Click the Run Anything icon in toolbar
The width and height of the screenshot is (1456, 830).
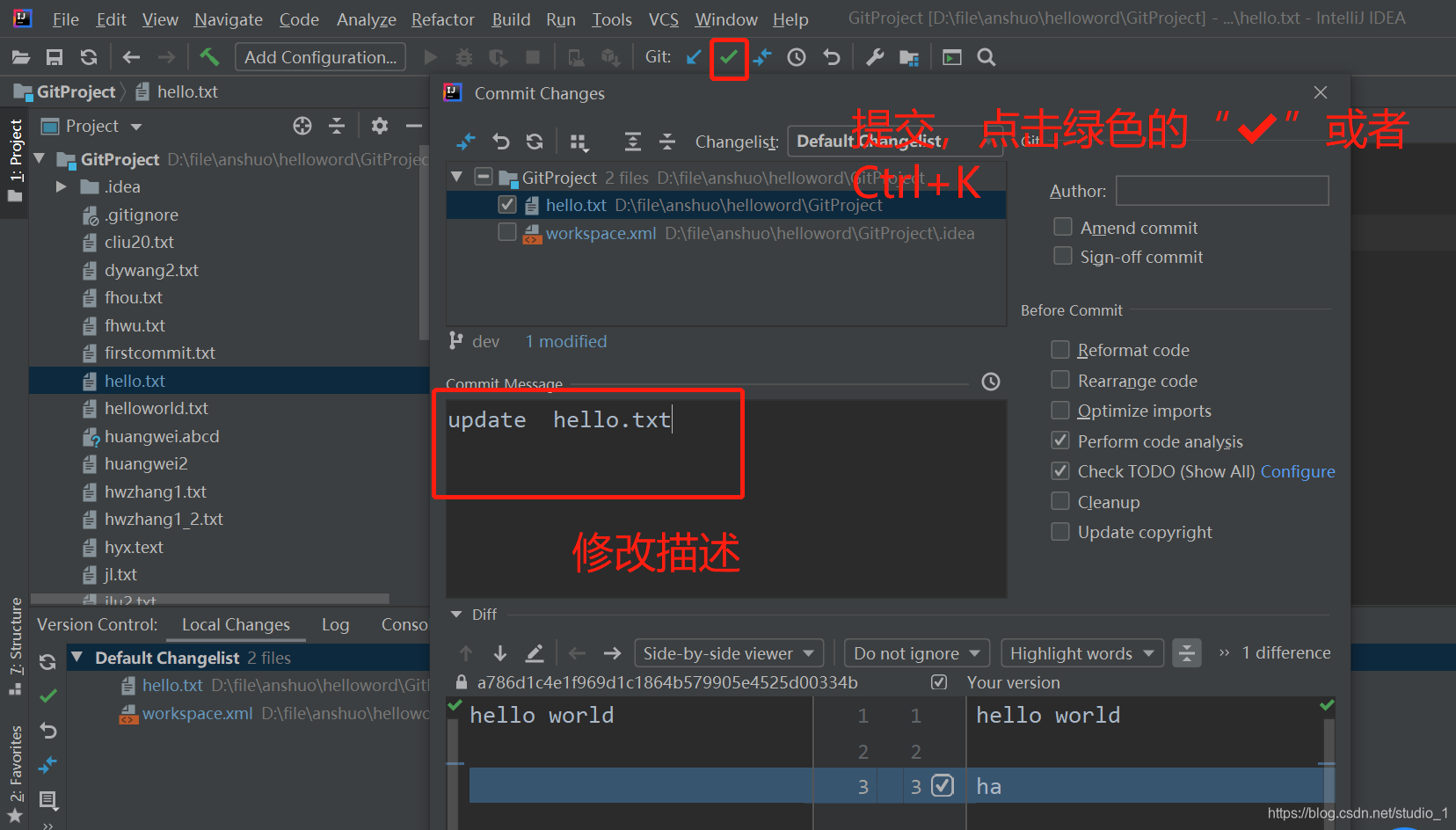click(952, 57)
